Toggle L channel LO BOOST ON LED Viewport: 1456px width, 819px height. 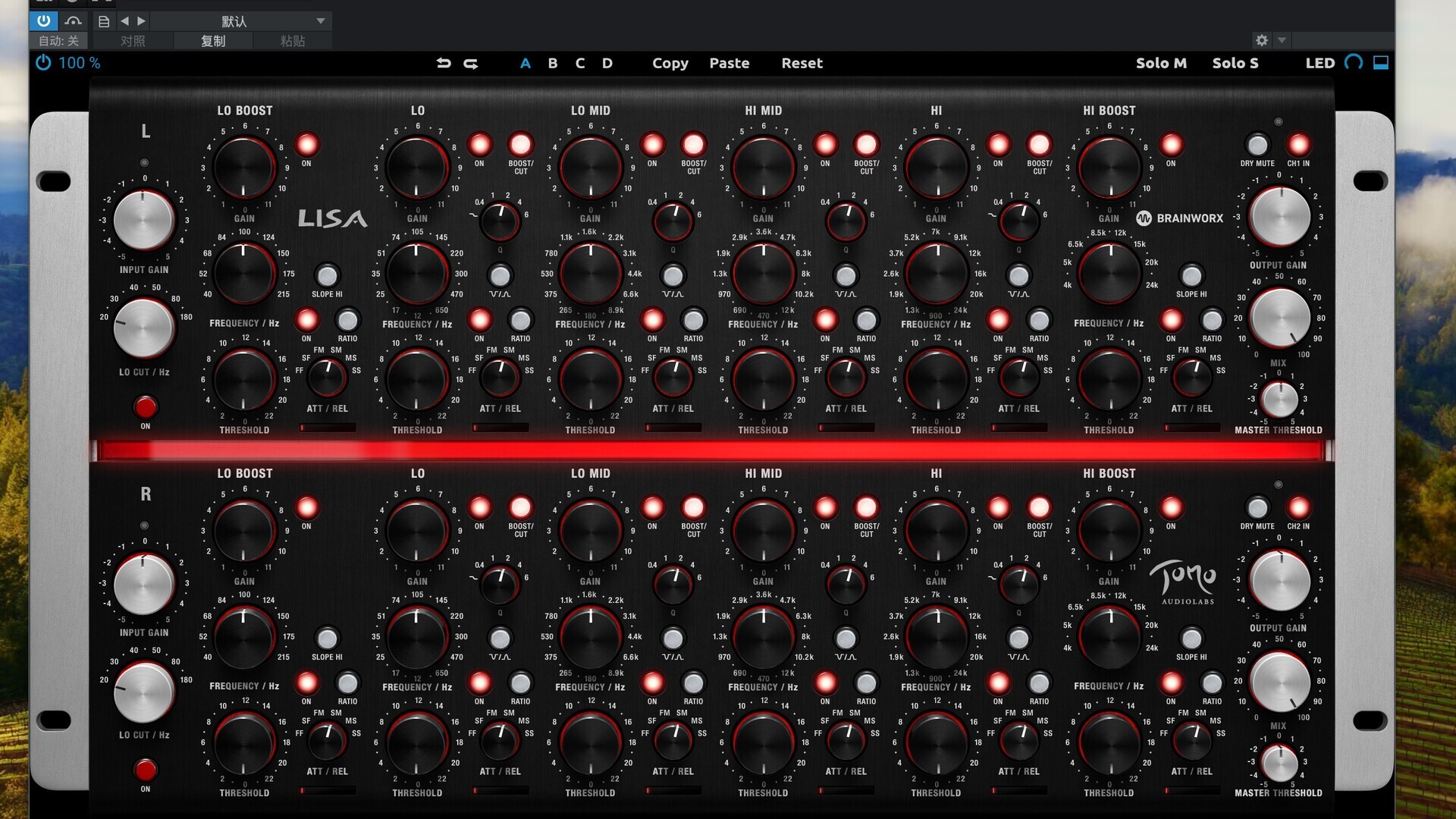click(x=306, y=144)
